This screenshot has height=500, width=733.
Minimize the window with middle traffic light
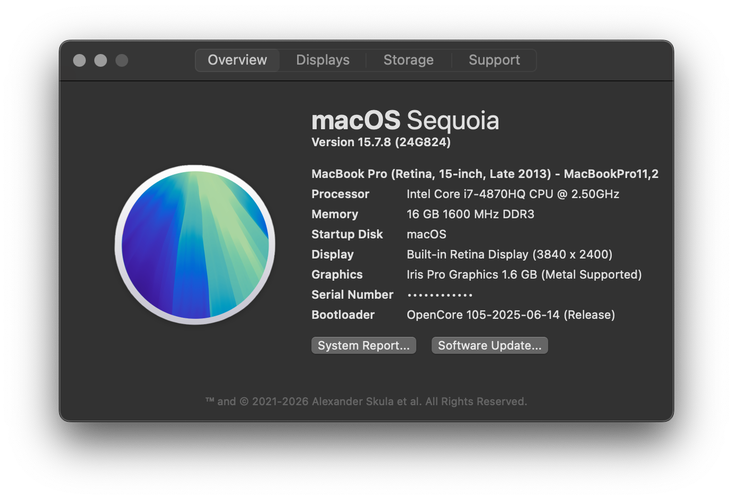(x=101, y=60)
